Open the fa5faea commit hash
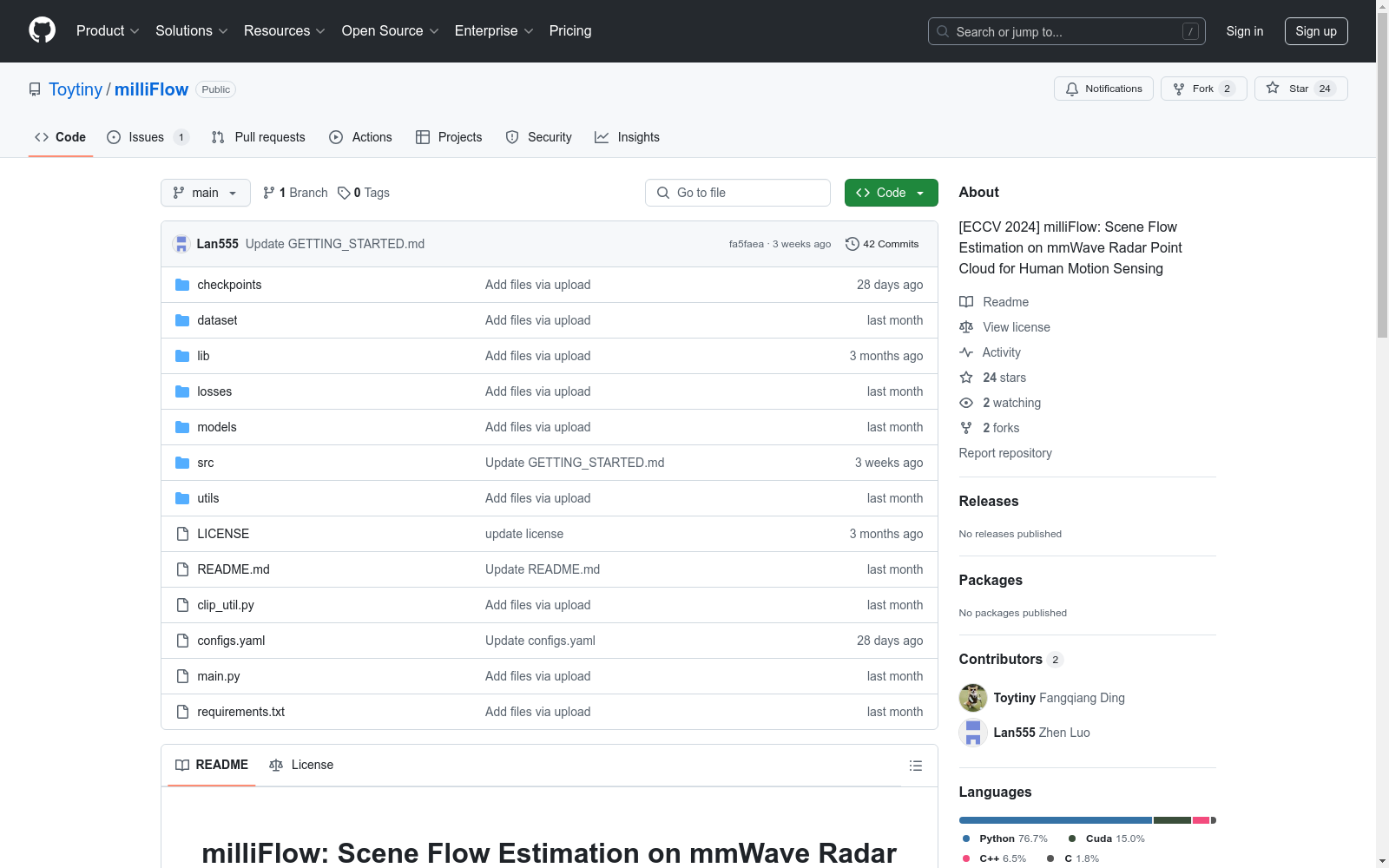1389x868 pixels. pos(747,244)
